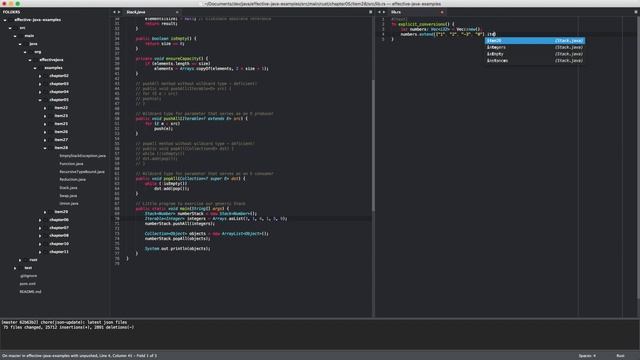Collapse the chapter05 folder arrow
Screen dimensions: 640x360
point(40,100)
